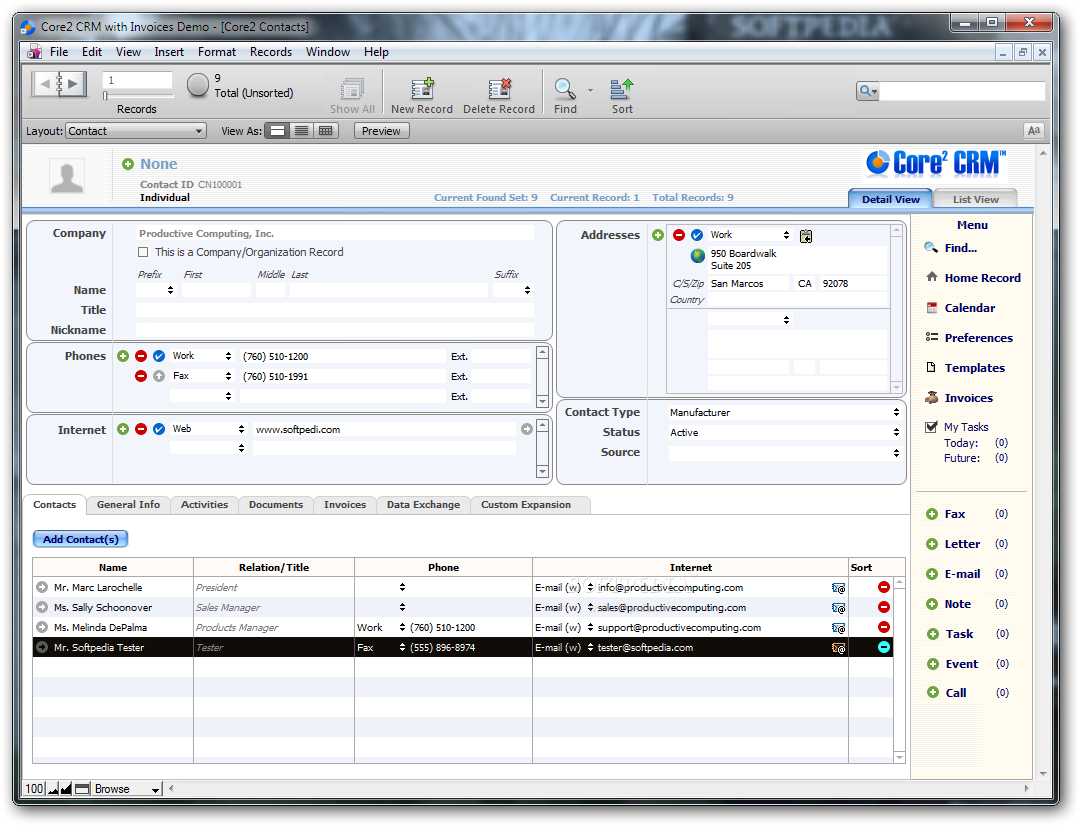Create new Letter with green plus
Screen dimensions: 1080x826
(x=932, y=544)
